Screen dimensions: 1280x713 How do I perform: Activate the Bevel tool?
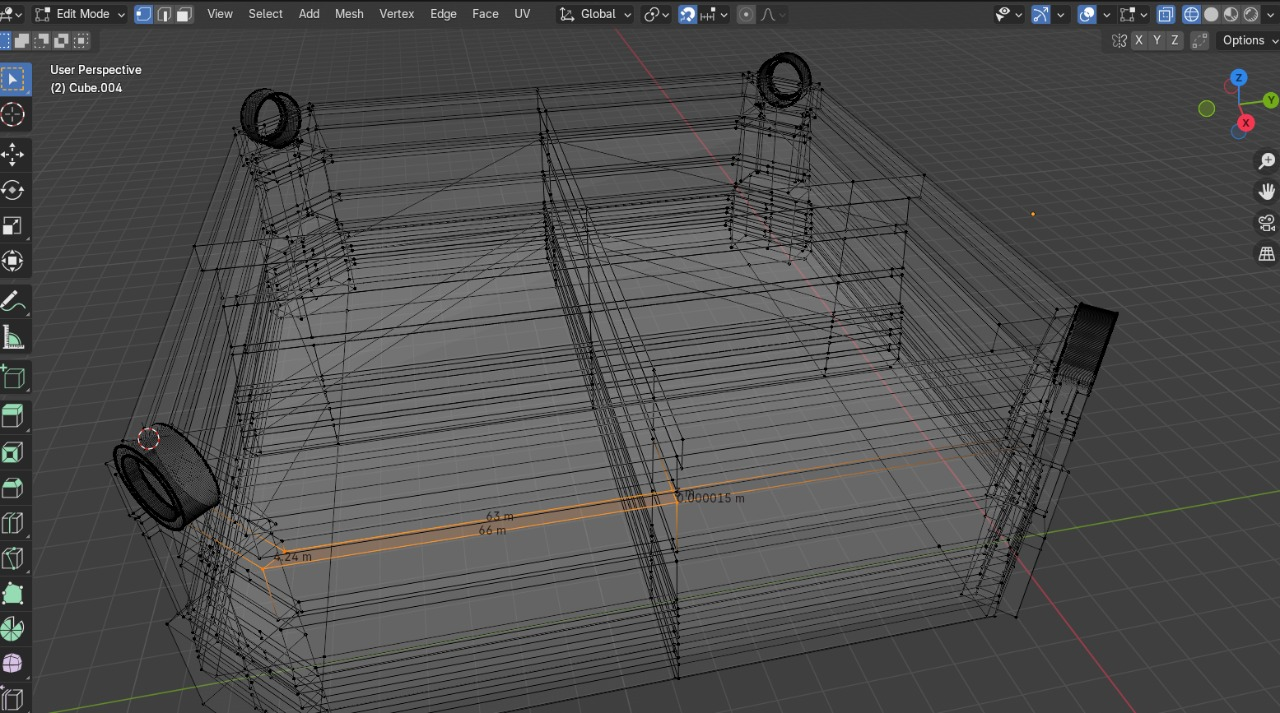click(13, 488)
